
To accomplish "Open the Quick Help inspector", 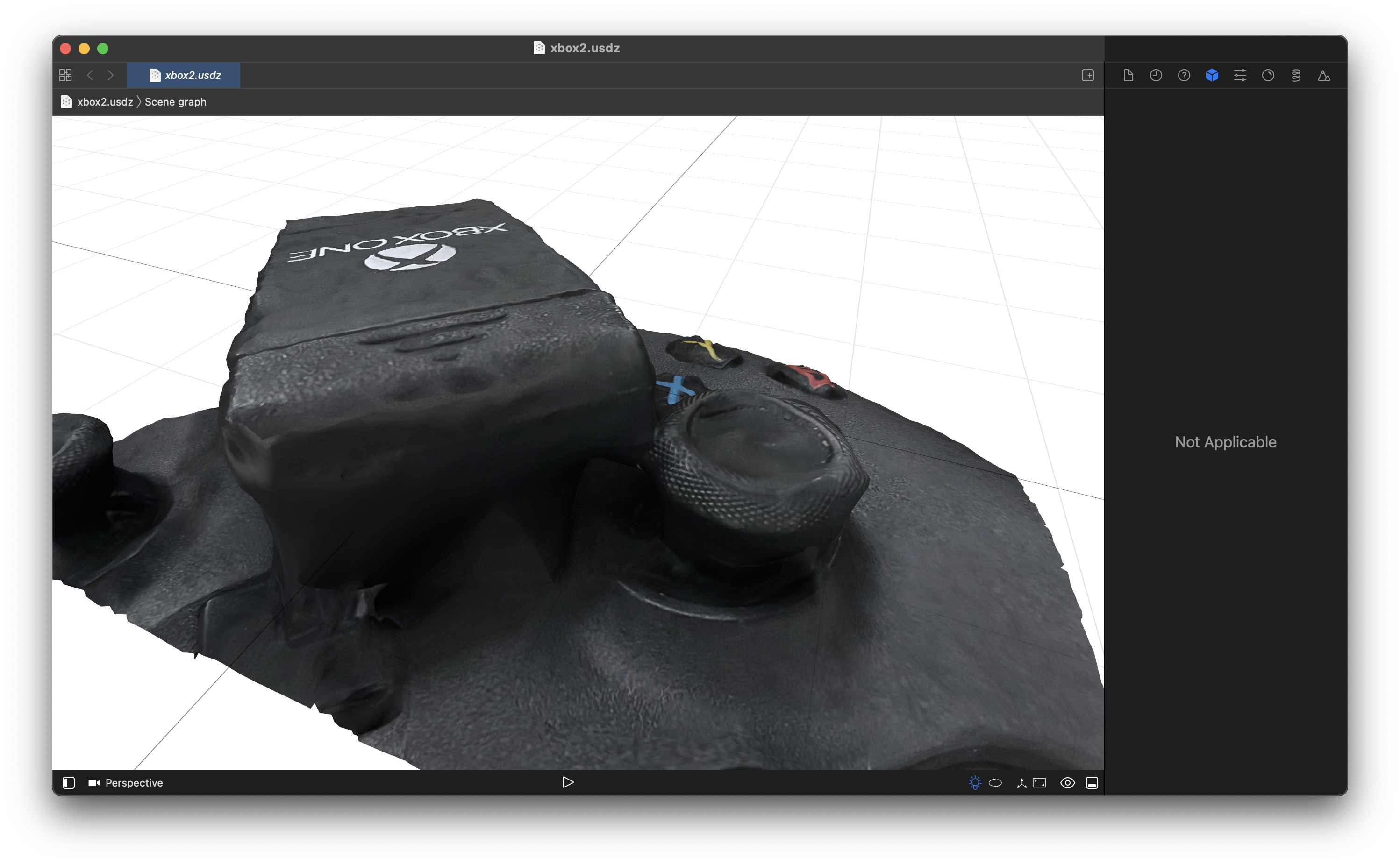I will pos(1184,76).
